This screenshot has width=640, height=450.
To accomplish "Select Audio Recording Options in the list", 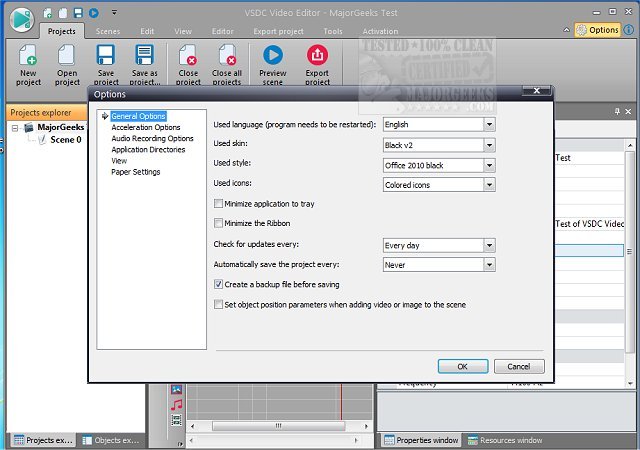I will click(152, 138).
